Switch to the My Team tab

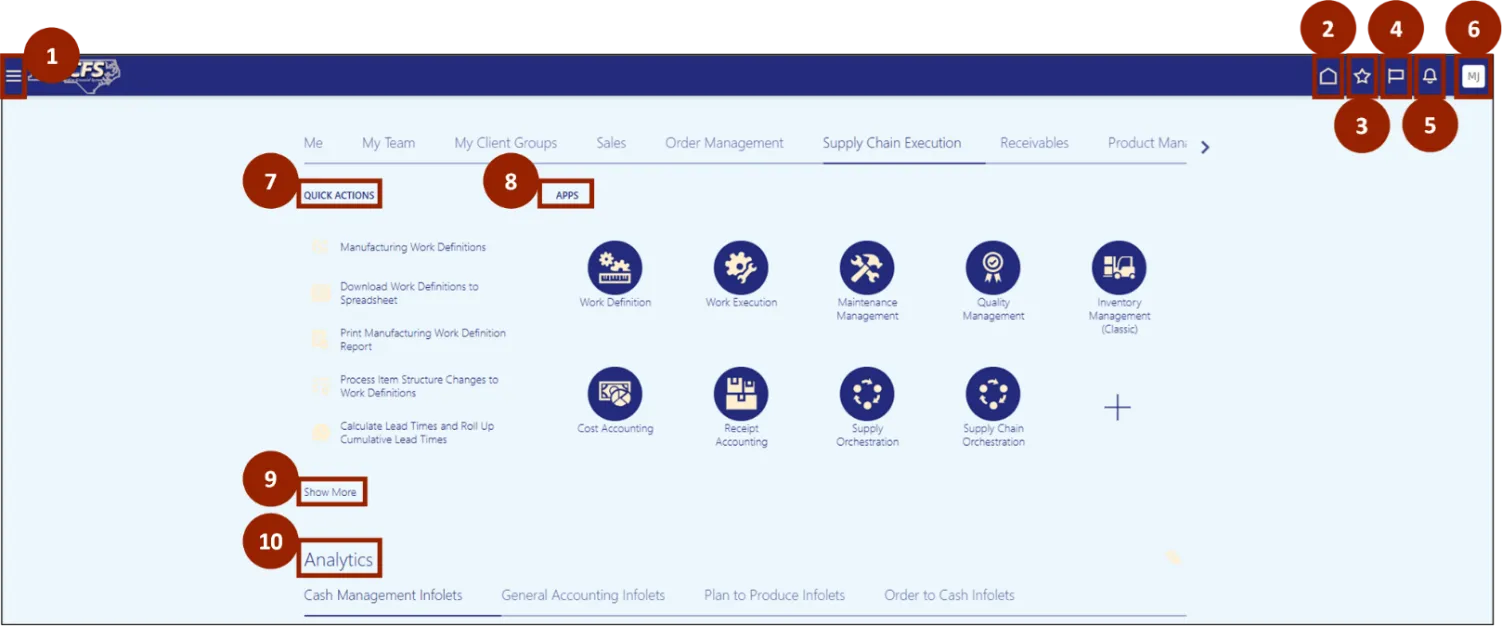click(388, 143)
